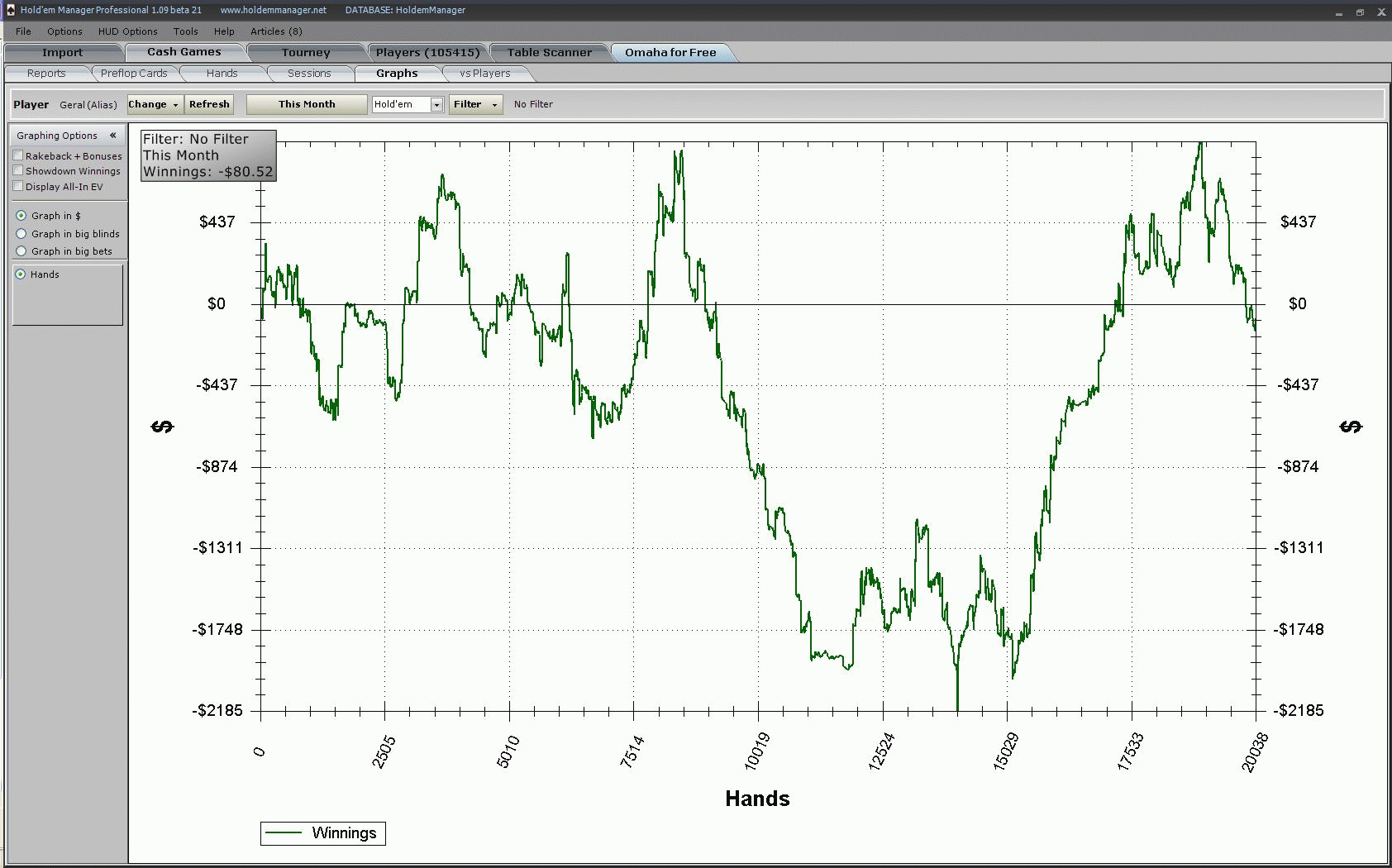1392x868 pixels.
Task: Click the No Filter status text
Action: pyautogui.click(x=533, y=104)
